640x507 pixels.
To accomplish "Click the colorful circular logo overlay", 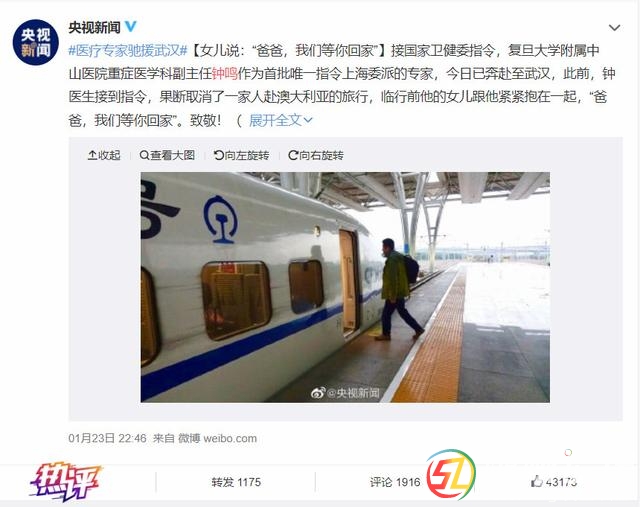I will [x=451, y=474].
